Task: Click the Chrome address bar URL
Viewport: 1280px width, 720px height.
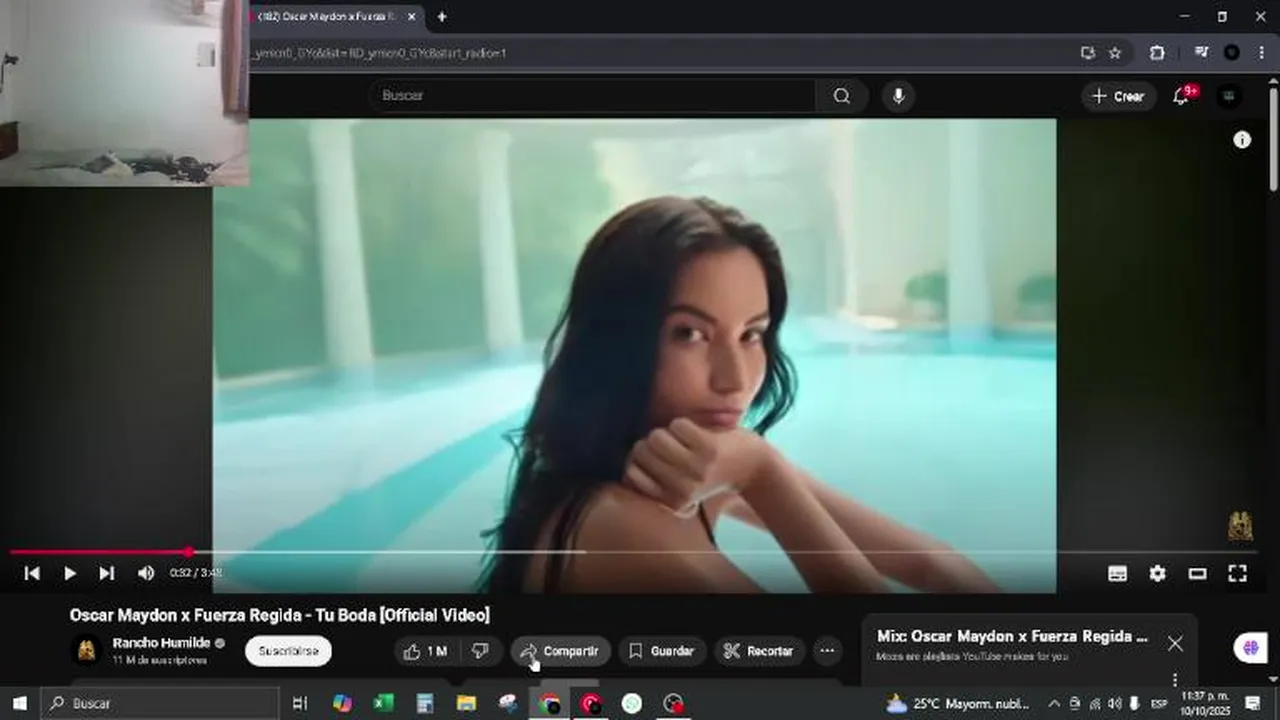Action: click(380, 53)
